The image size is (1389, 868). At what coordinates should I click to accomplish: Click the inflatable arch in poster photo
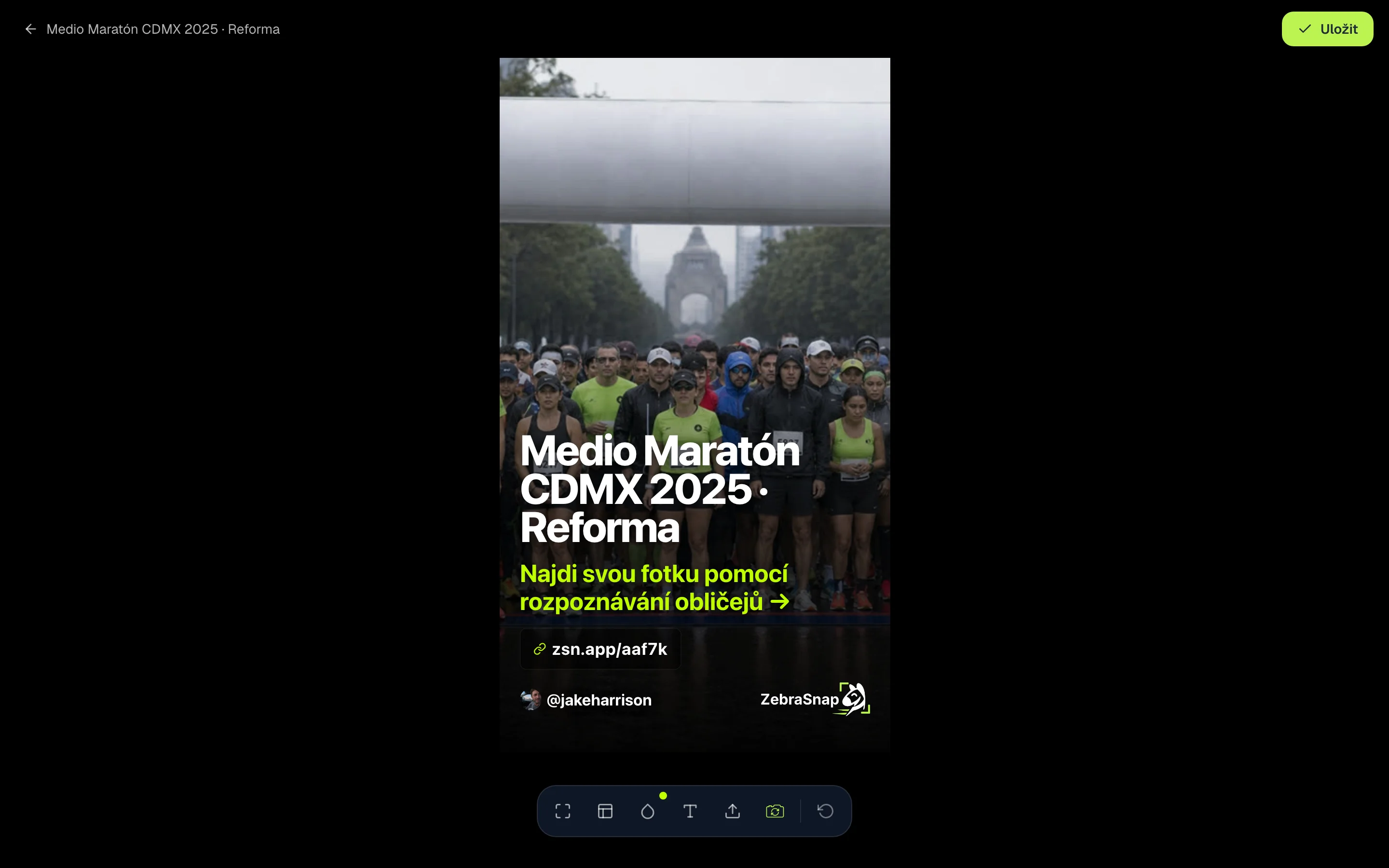tap(694, 161)
